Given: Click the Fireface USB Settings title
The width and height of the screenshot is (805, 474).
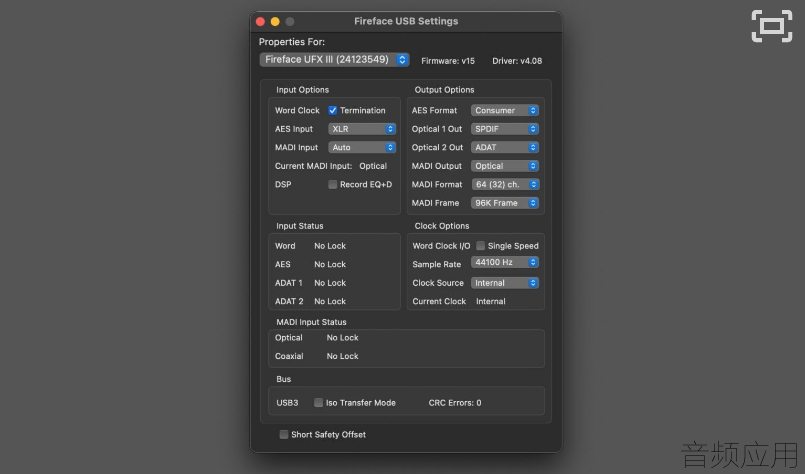Looking at the screenshot, I should point(406,21).
